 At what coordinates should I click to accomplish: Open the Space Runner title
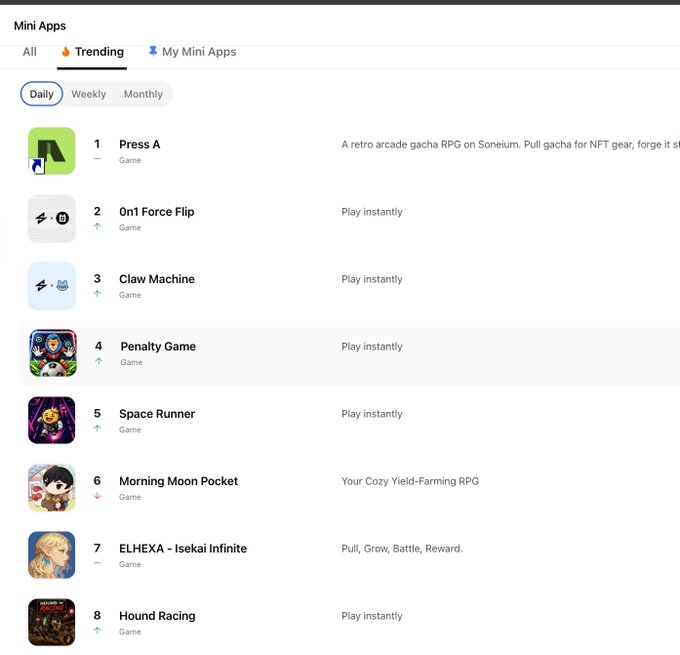click(157, 414)
